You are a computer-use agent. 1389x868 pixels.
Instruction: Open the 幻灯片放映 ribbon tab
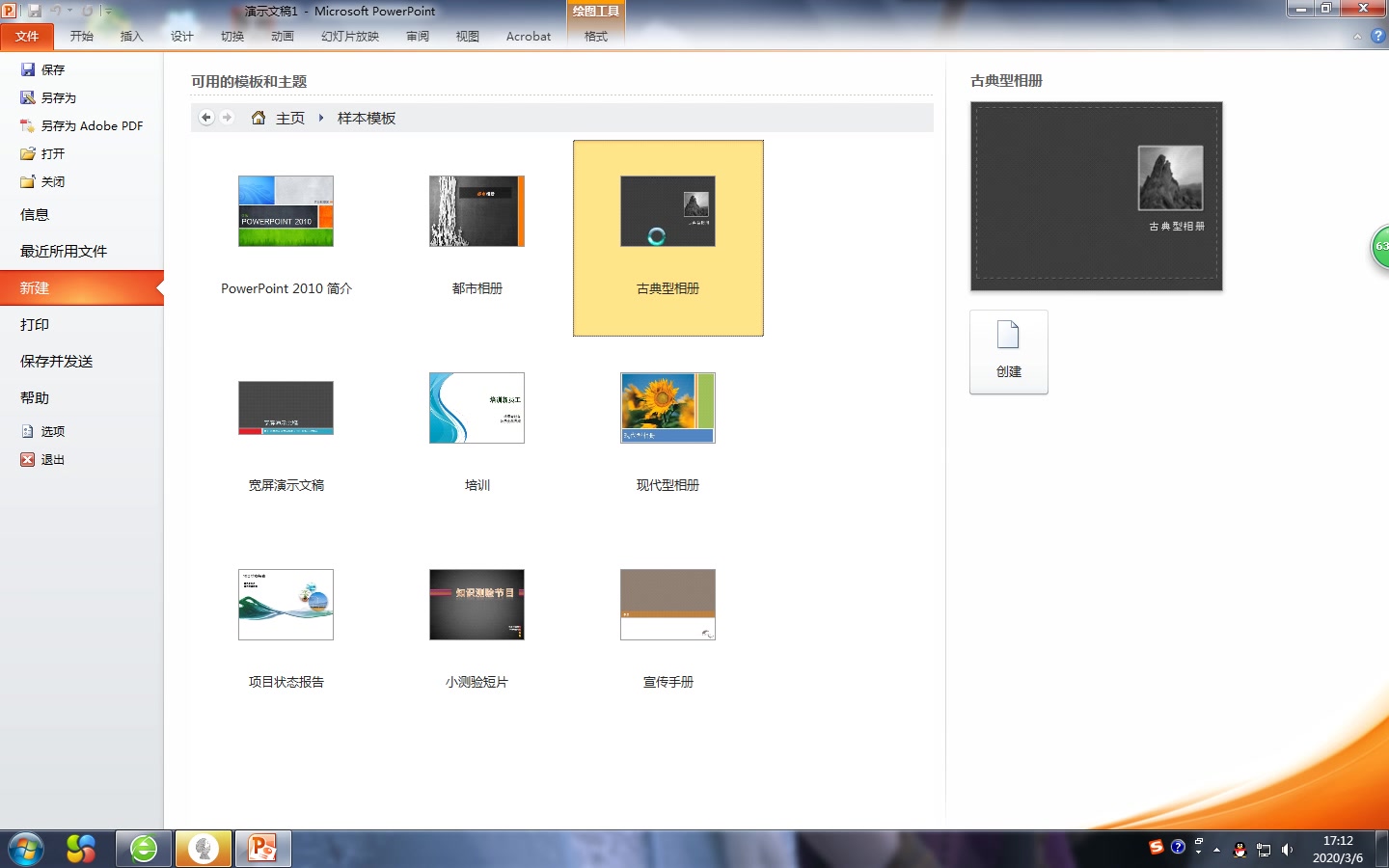point(350,37)
